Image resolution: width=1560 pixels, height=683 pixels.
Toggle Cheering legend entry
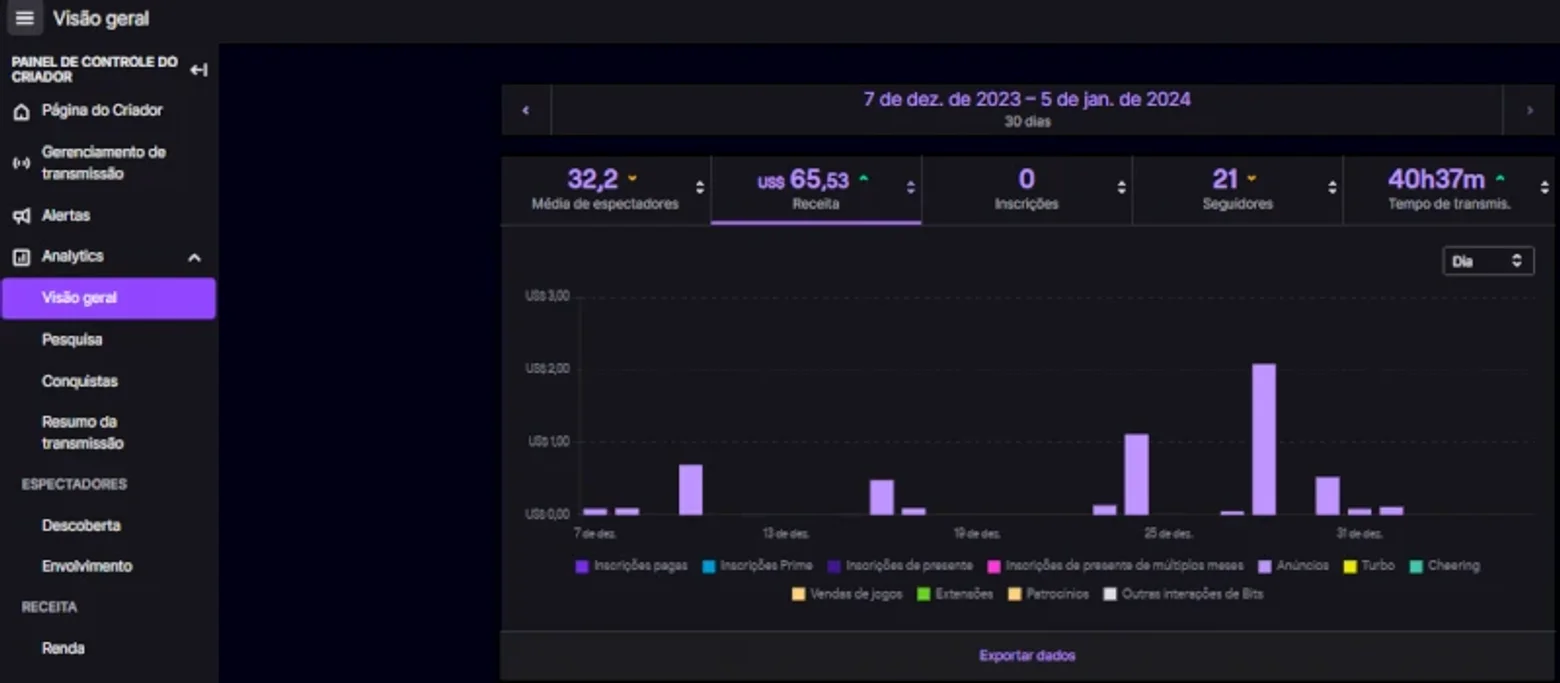(1444, 566)
